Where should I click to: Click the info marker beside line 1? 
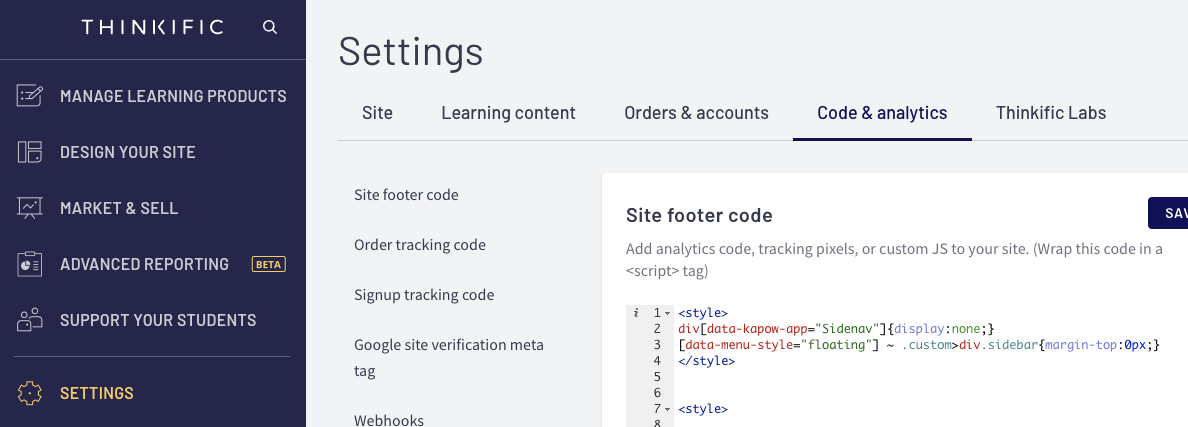click(636, 313)
